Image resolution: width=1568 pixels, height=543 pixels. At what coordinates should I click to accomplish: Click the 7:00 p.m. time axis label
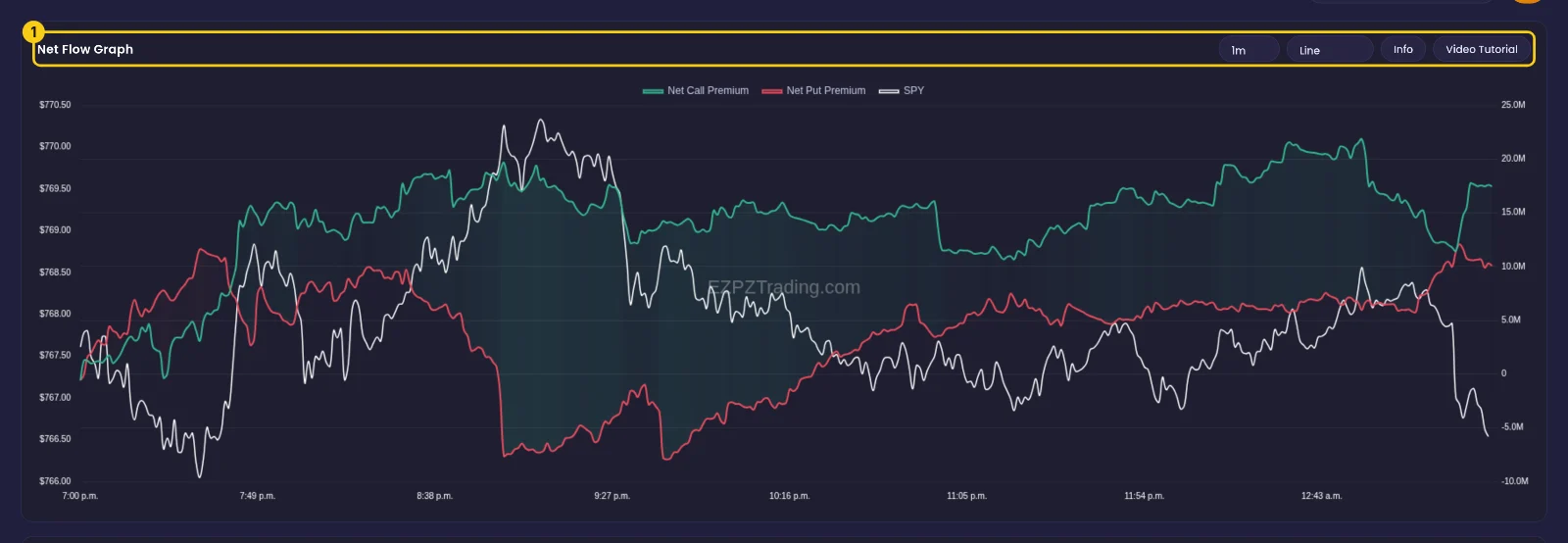(x=80, y=496)
